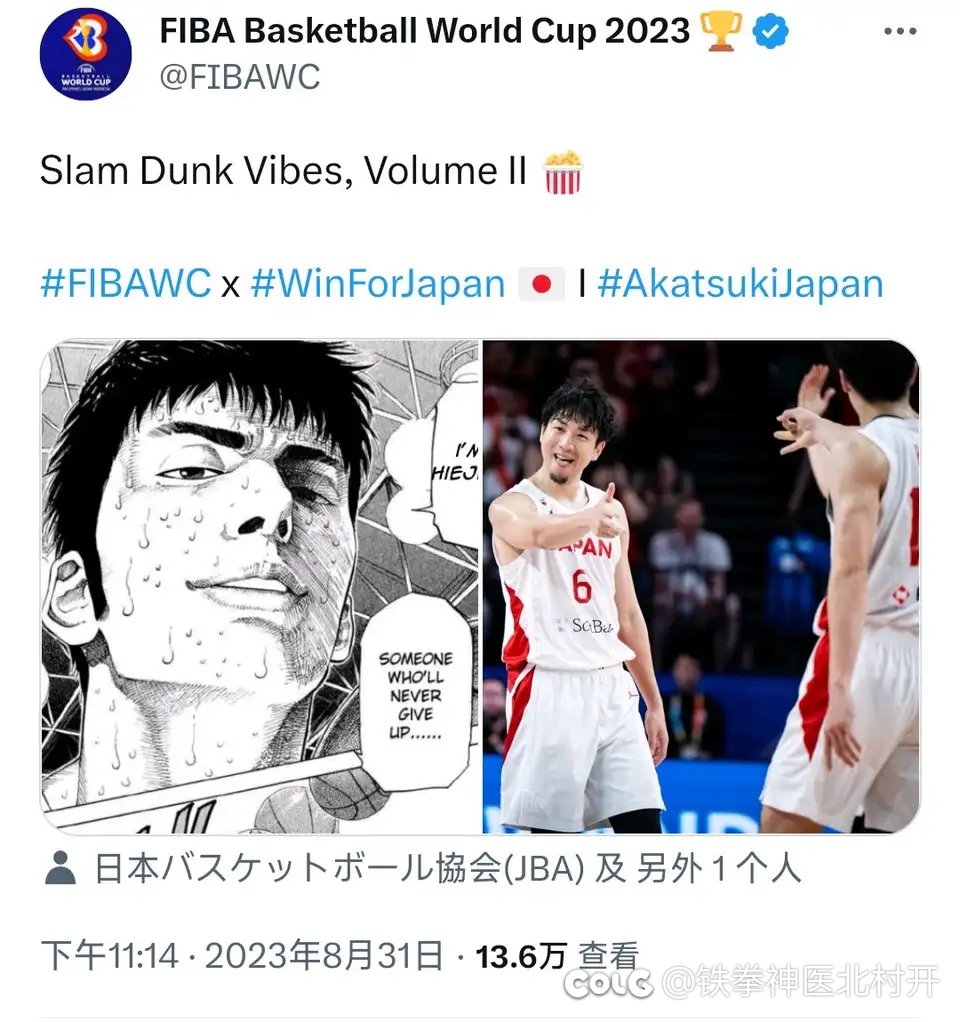Open the 13.6万 查看 view count
Viewport: 960px width, 1022px height.
pyautogui.click(x=557, y=956)
